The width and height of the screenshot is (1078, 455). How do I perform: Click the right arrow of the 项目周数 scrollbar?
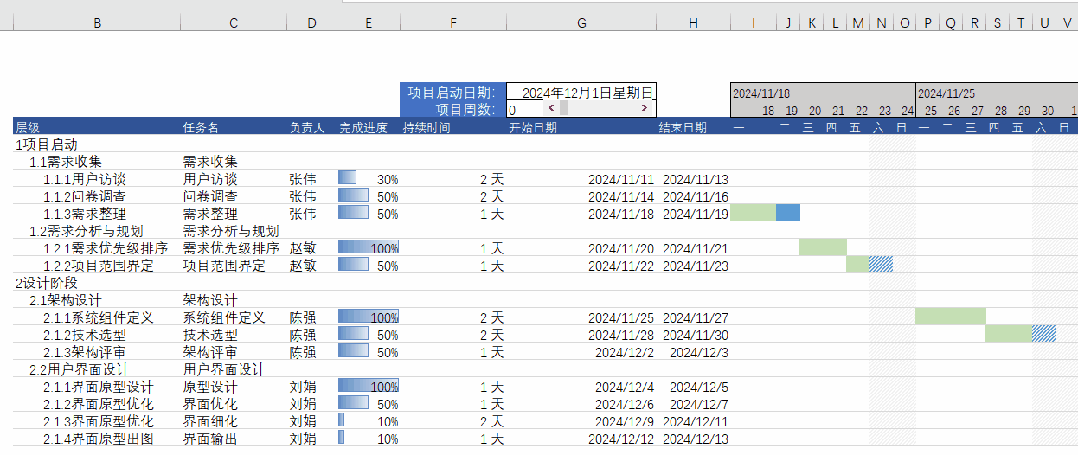tap(644, 109)
